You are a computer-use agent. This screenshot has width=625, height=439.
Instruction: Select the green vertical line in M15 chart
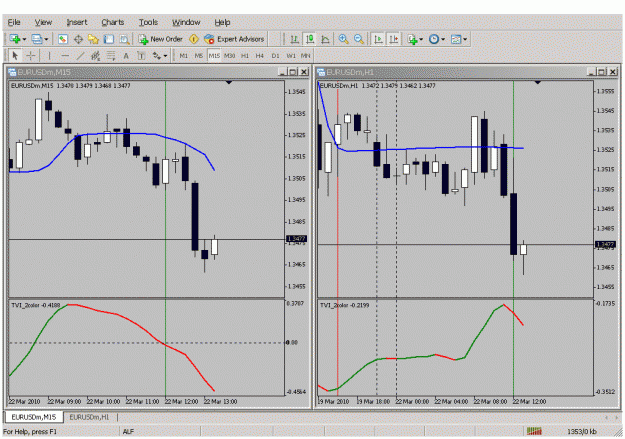tap(165, 239)
